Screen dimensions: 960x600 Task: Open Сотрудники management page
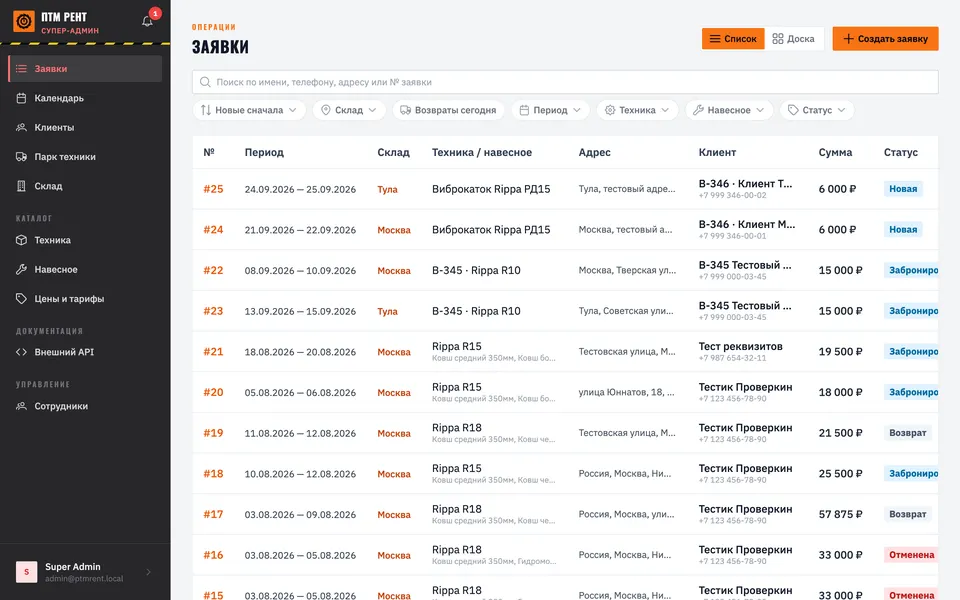tap(85, 406)
